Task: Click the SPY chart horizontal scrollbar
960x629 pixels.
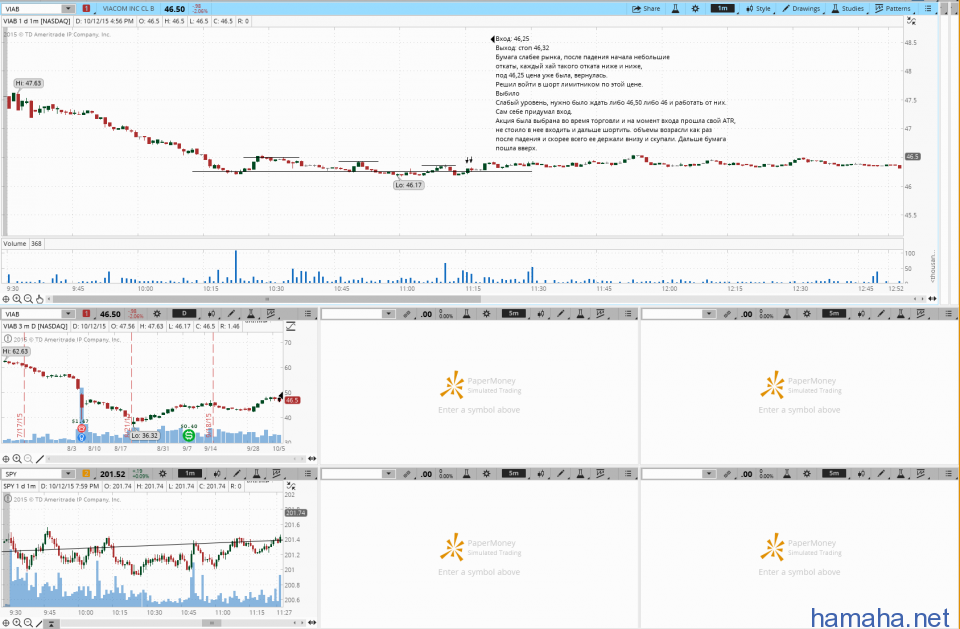Action: tap(211, 623)
